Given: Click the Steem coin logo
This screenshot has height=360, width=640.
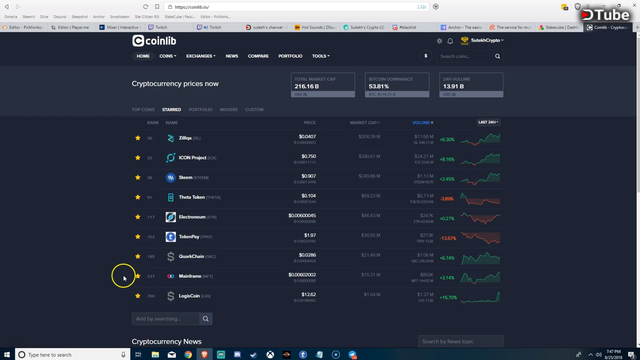Looking at the screenshot, I should click(x=171, y=178).
